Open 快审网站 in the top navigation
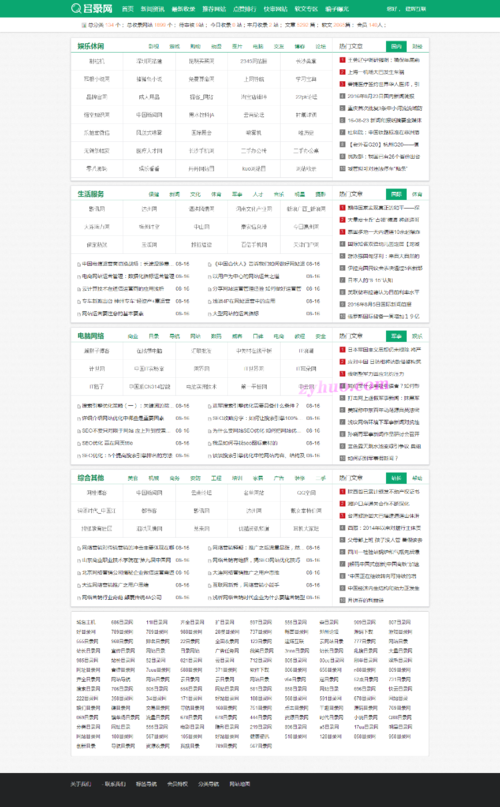This screenshot has height=807, width=500. pyautogui.click(x=275, y=9)
